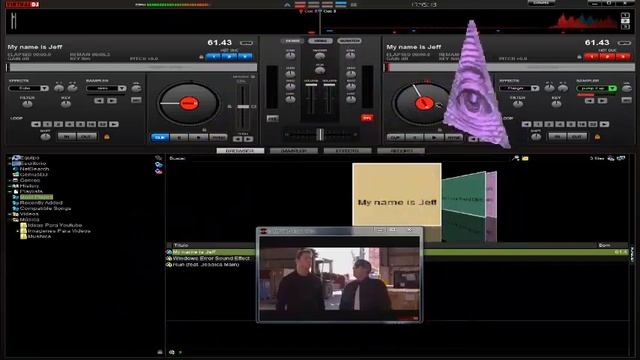Trigger right deck red hot cue 1
This screenshot has height=360, width=640.
pos(591,57)
